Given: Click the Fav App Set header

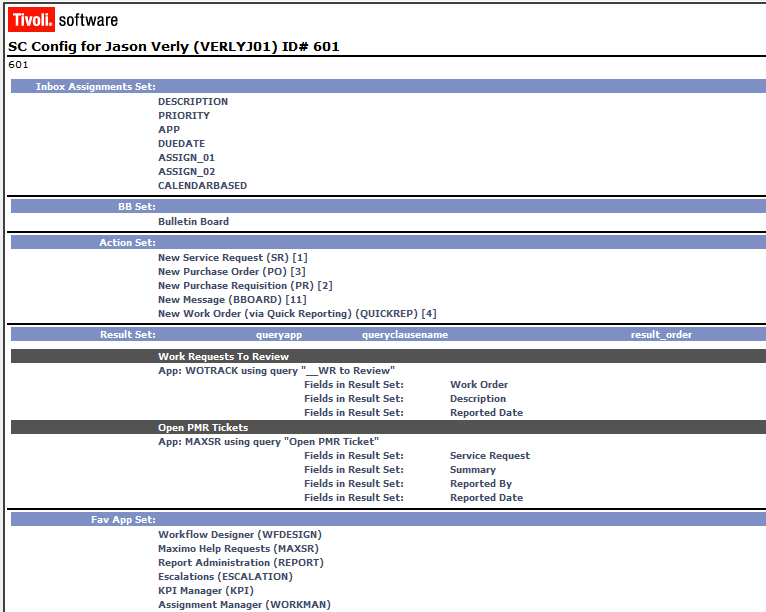Looking at the screenshot, I should click(x=124, y=520).
